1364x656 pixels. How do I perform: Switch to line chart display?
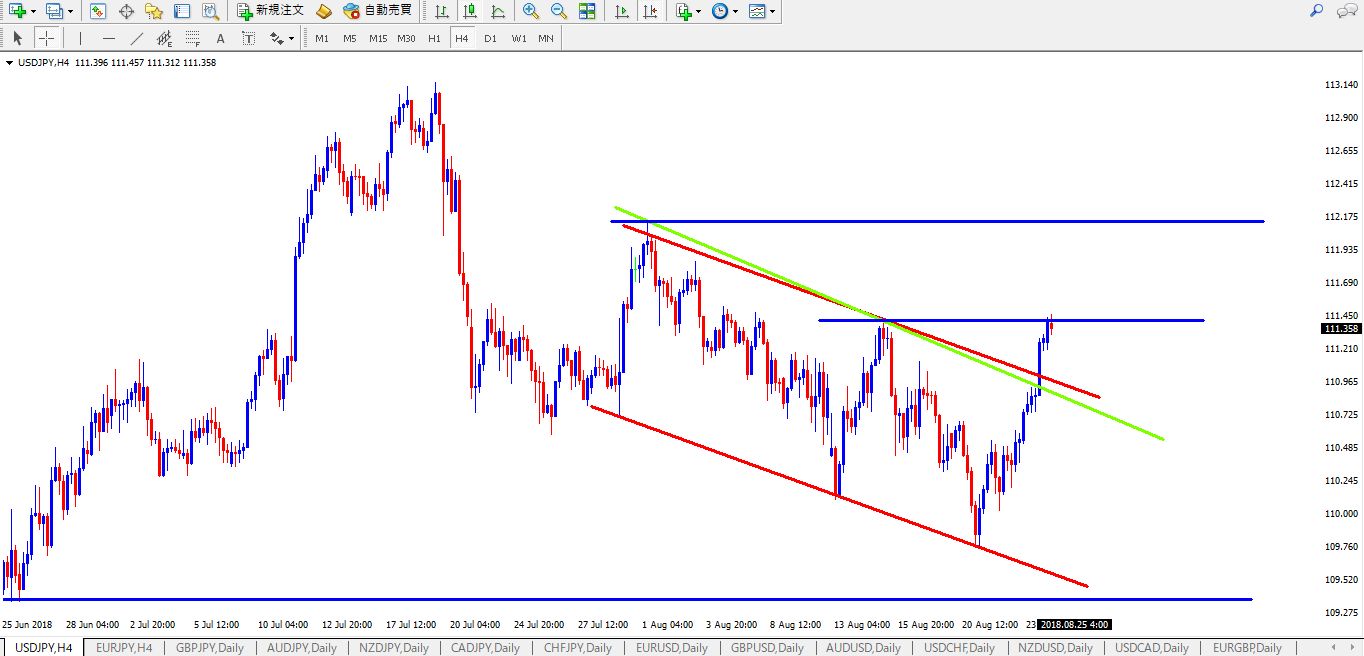point(498,11)
